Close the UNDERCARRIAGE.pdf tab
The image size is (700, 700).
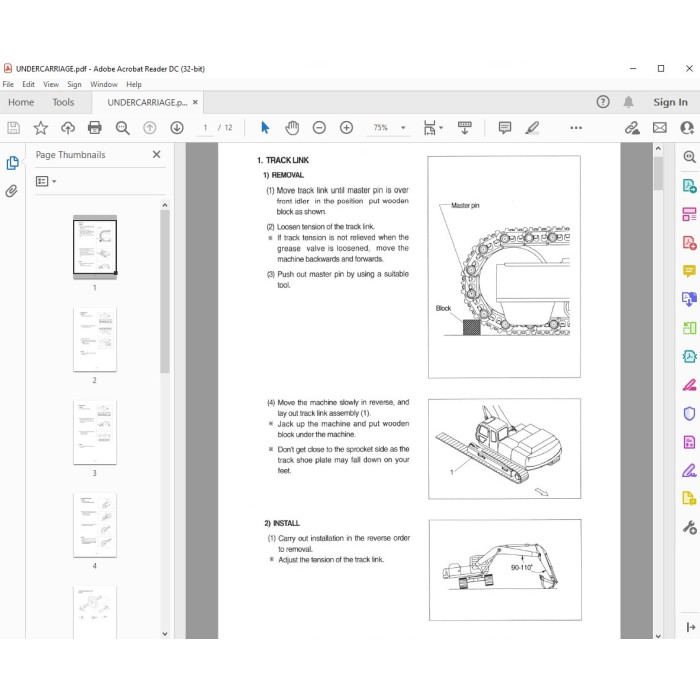pos(195,102)
